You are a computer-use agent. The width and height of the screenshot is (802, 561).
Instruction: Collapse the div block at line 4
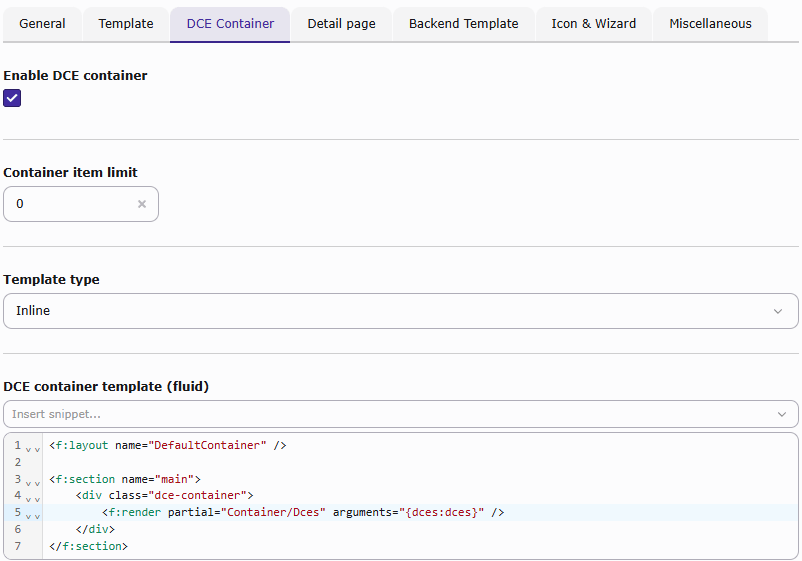click(33, 500)
